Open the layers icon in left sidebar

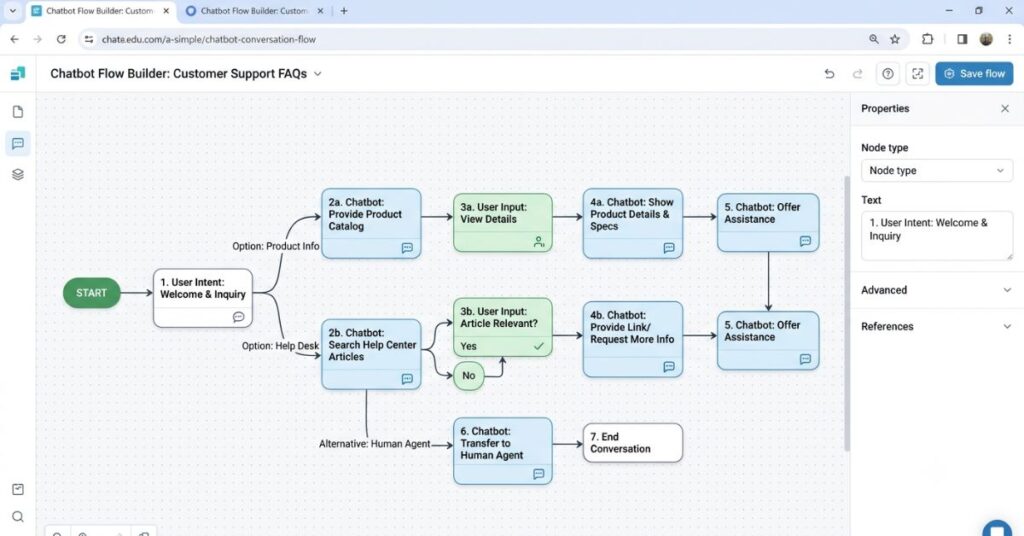pos(18,174)
